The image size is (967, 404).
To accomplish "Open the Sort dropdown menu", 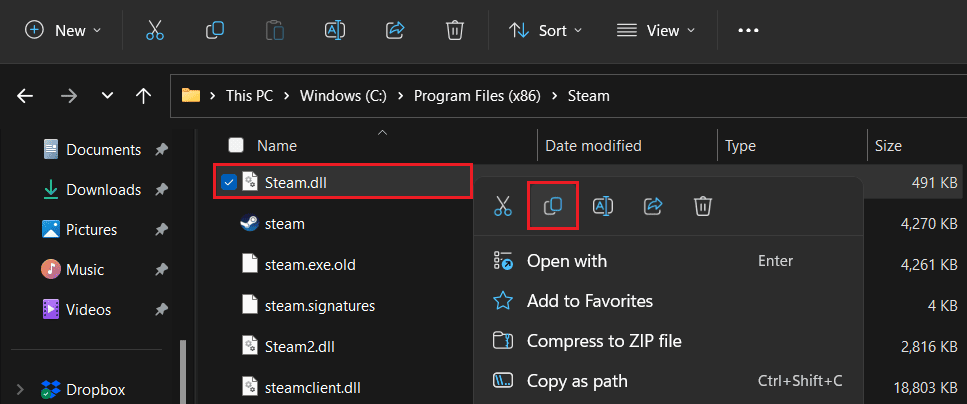I will click(x=545, y=30).
